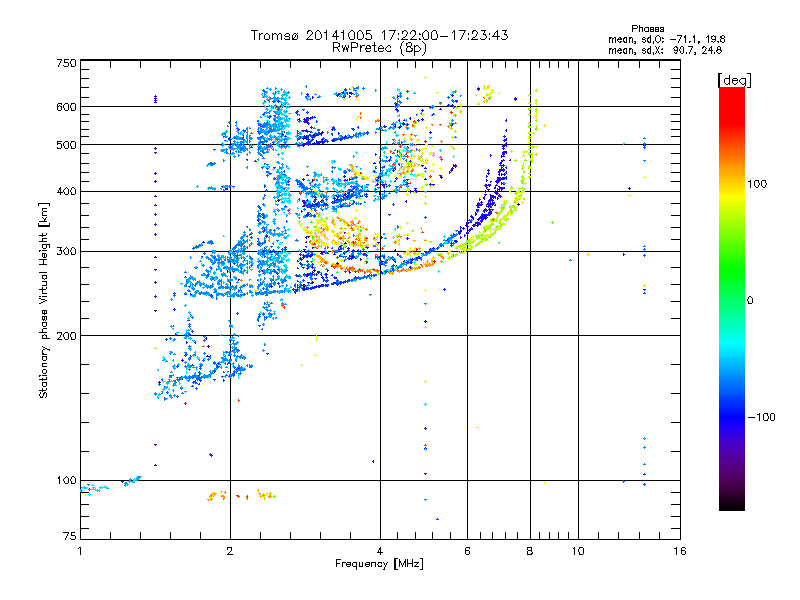
Task: Click the x-axis tick label '8'
Action: pos(530,551)
